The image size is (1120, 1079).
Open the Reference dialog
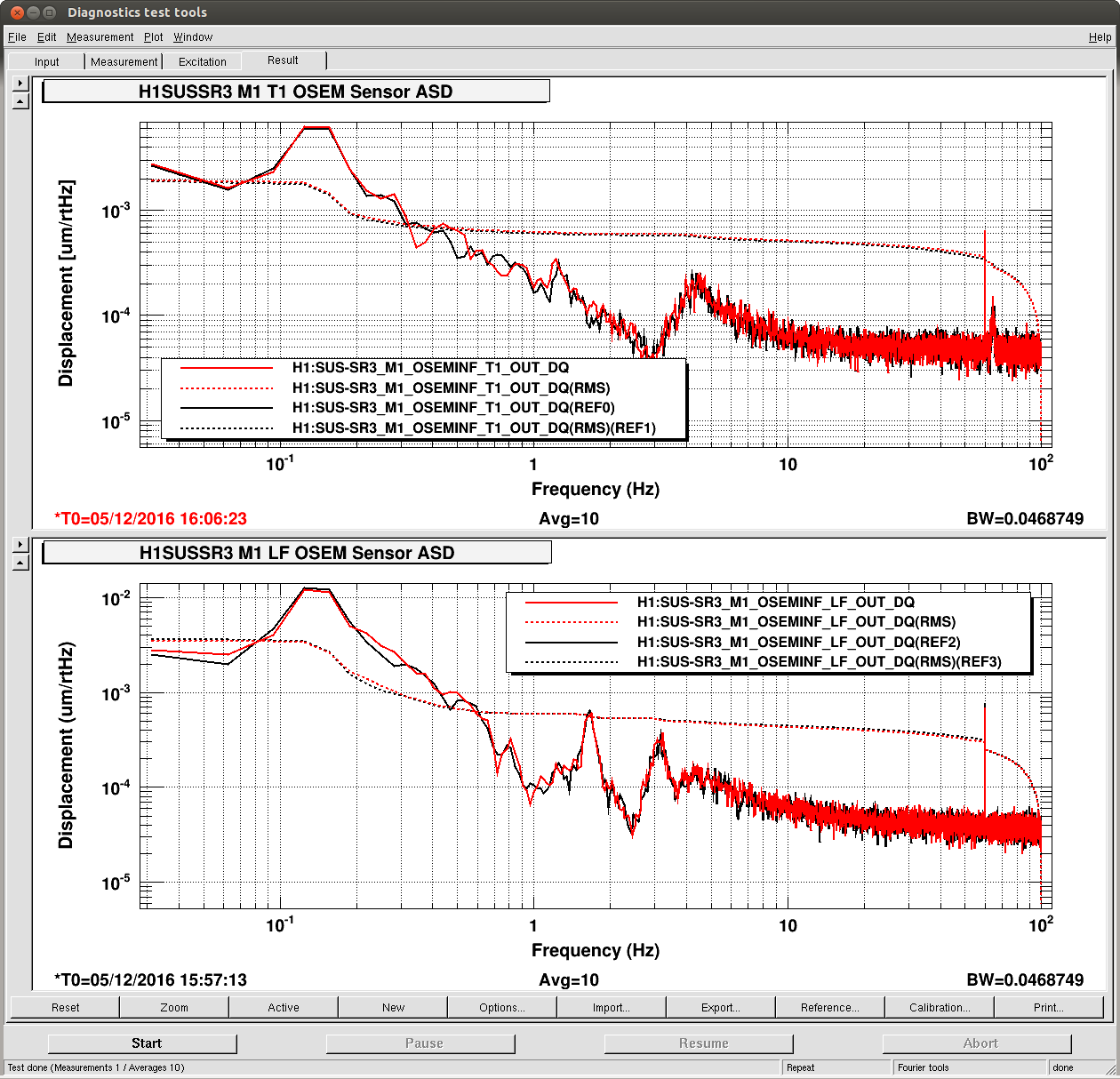[x=830, y=1007]
